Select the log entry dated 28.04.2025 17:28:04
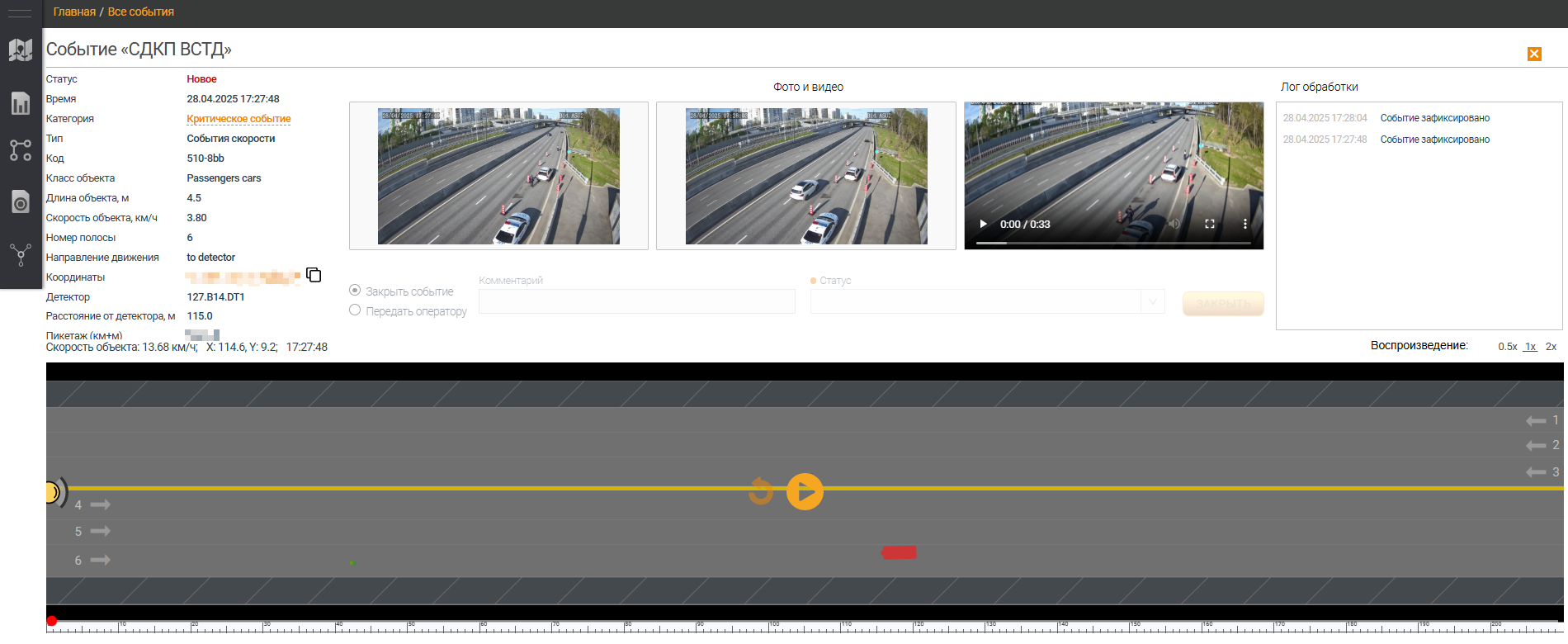 [x=1386, y=118]
